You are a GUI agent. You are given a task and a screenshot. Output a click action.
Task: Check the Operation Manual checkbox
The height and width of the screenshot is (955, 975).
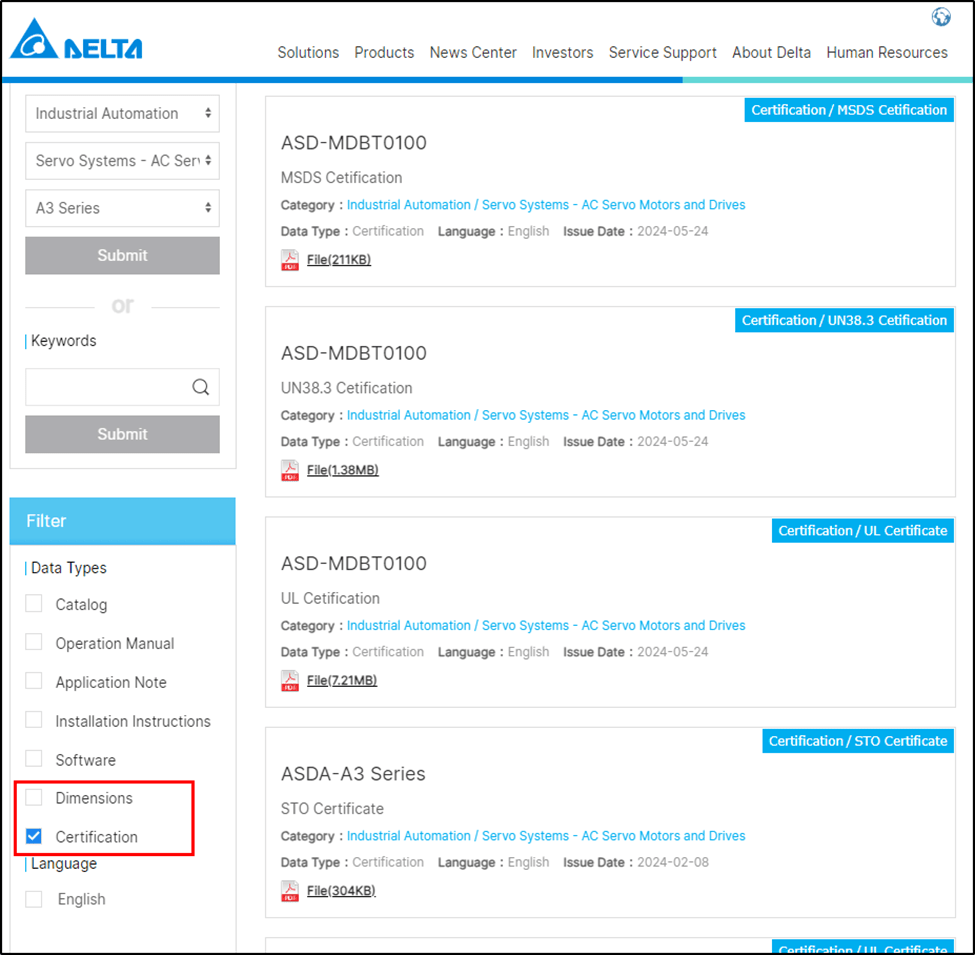[34, 642]
